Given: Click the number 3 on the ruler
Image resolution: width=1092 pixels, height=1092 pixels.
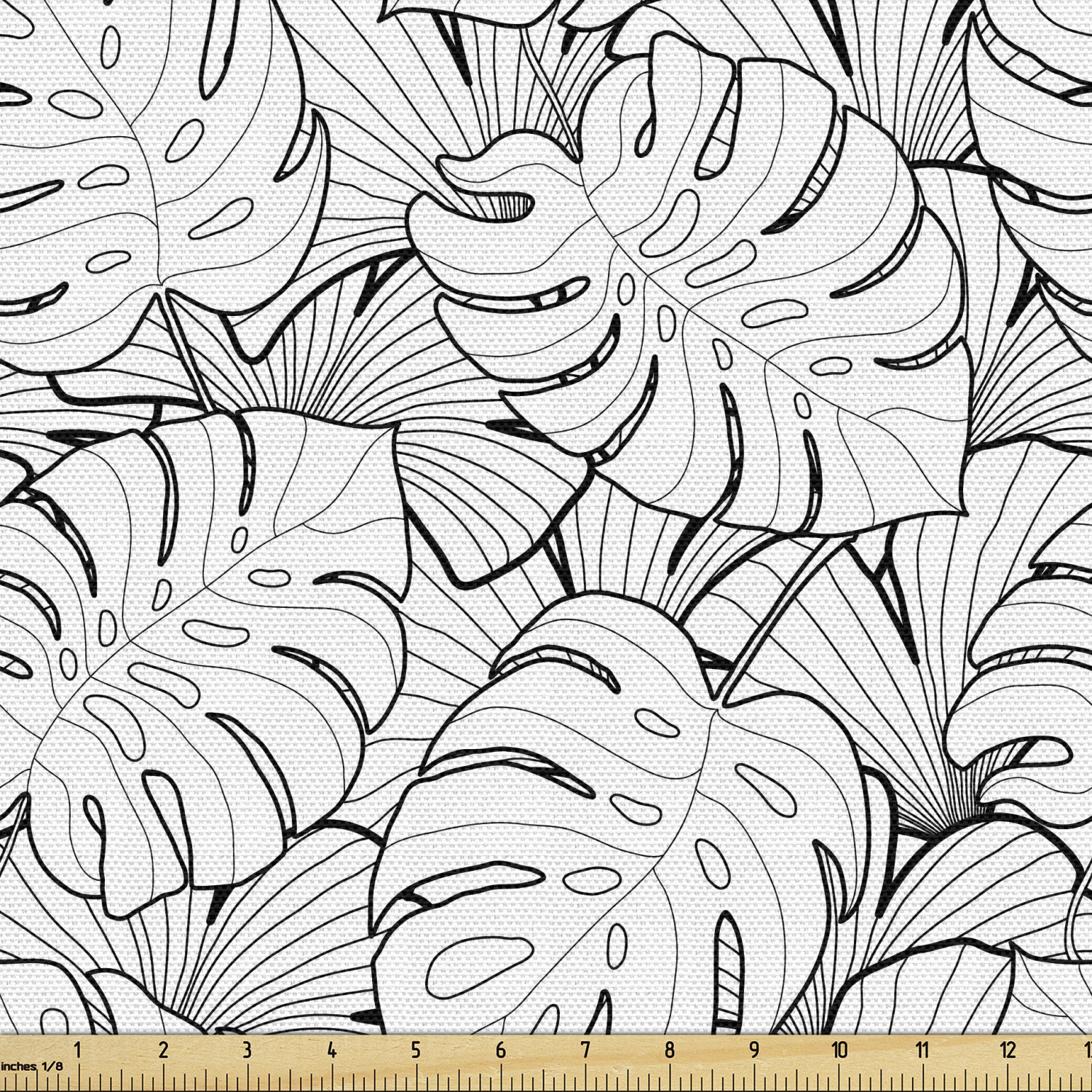Looking at the screenshot, I should coord(248,1051).
